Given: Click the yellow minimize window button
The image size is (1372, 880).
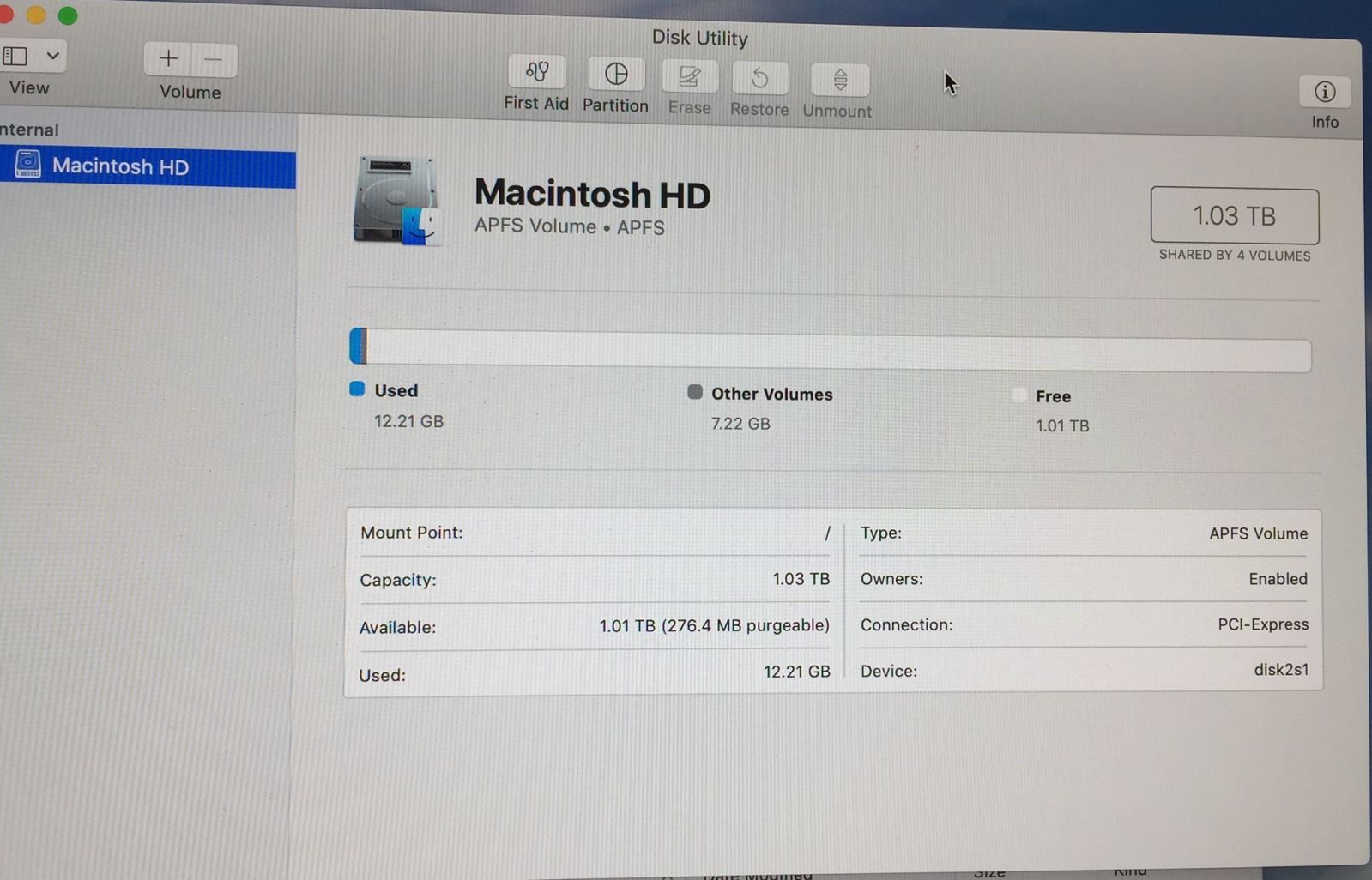Looking at the screenshot, I should click(x=35, y=15).
